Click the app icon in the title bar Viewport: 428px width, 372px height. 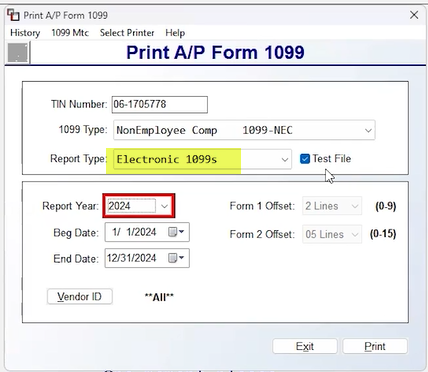click(x=14, y=15)
